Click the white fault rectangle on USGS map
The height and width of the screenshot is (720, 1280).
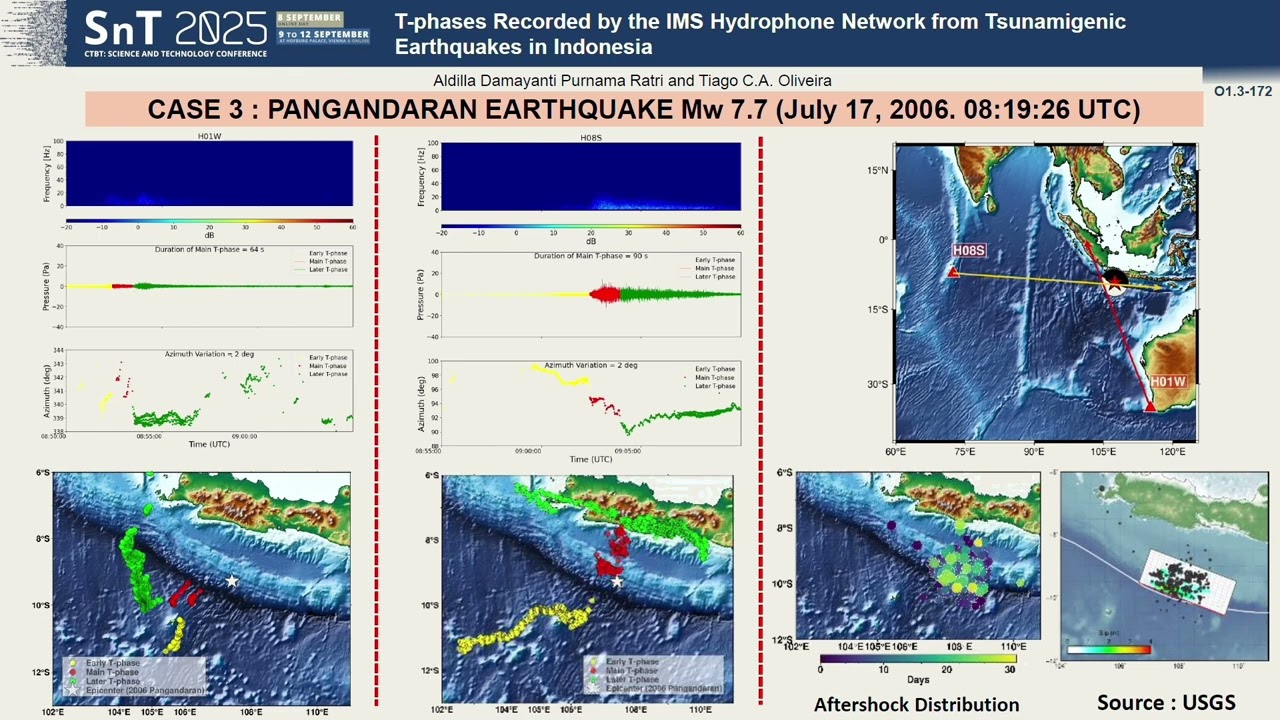1188,581
